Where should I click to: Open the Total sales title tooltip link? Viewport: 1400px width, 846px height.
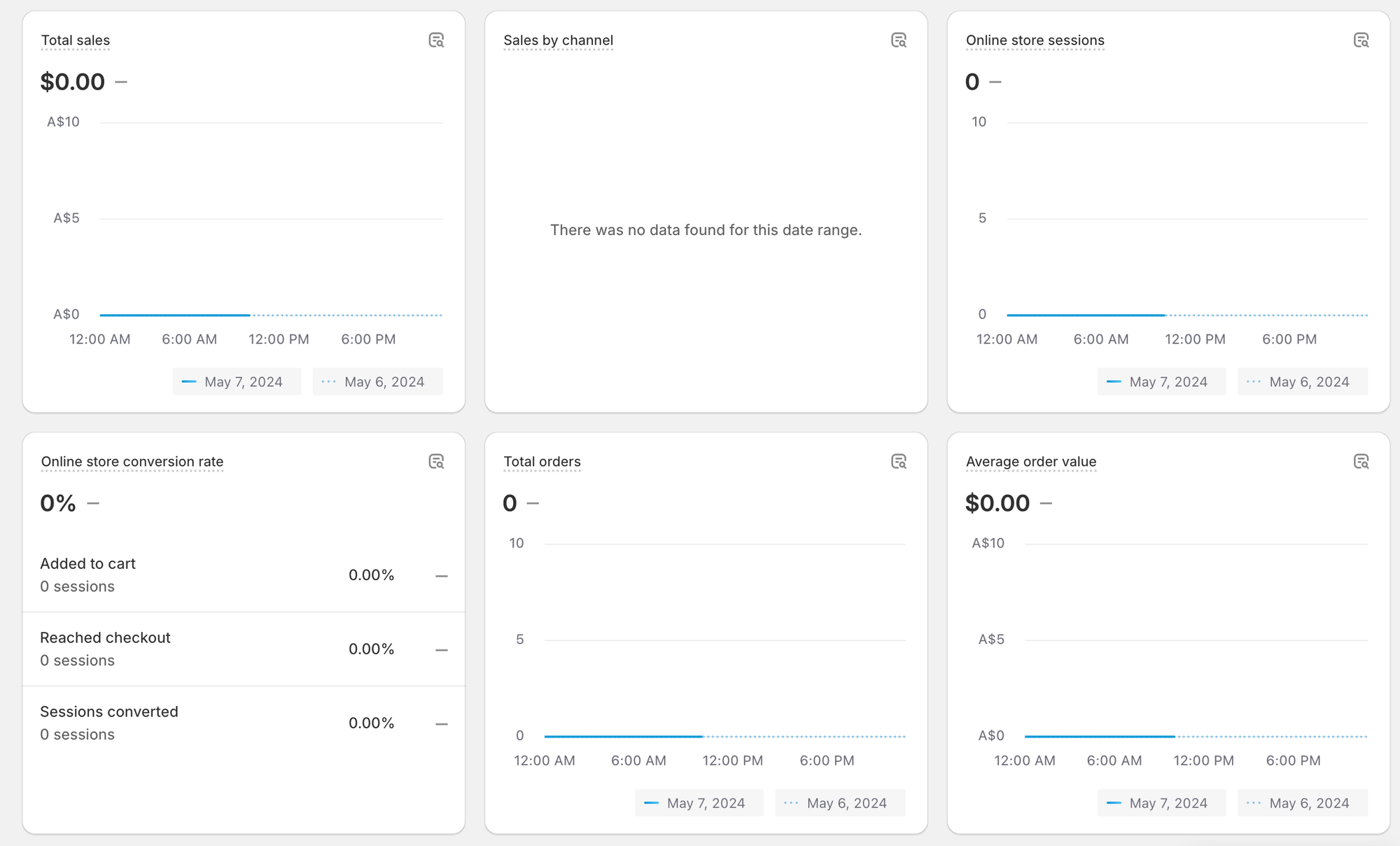[x=75, y=41]
